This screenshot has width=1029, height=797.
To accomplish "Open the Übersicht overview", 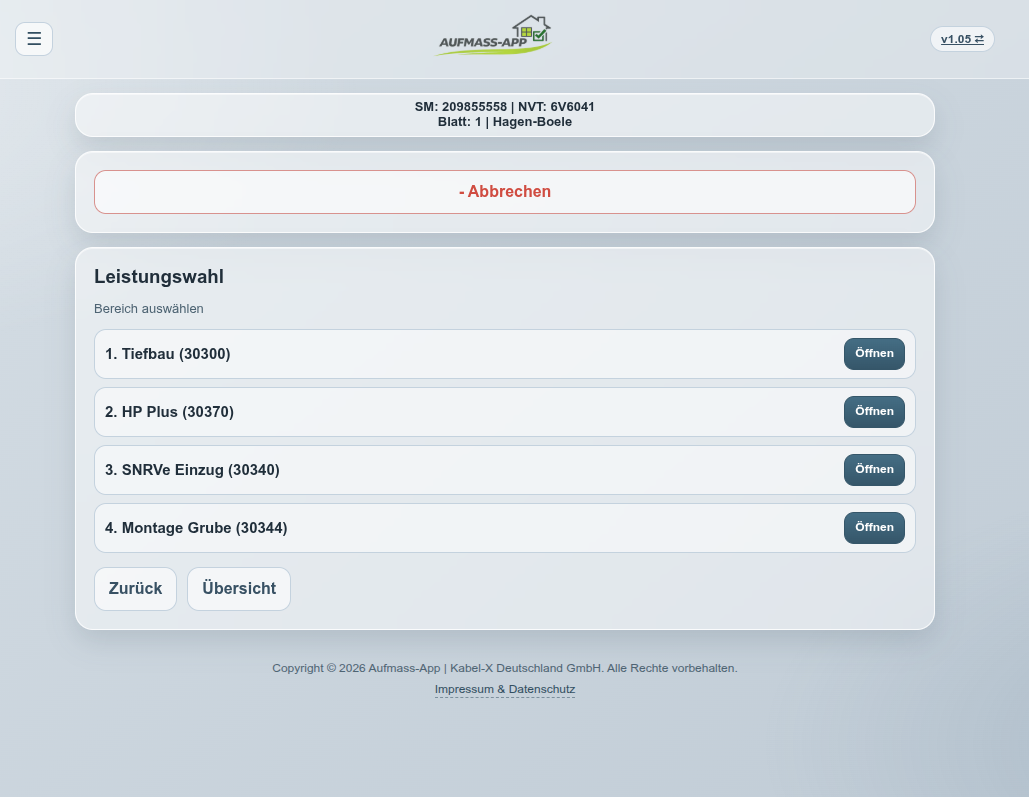I will [239, 589].
